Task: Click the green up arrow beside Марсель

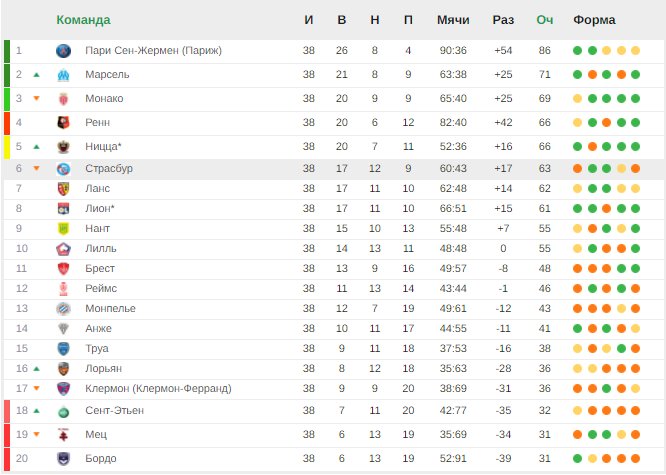Action: coord(37,74)
